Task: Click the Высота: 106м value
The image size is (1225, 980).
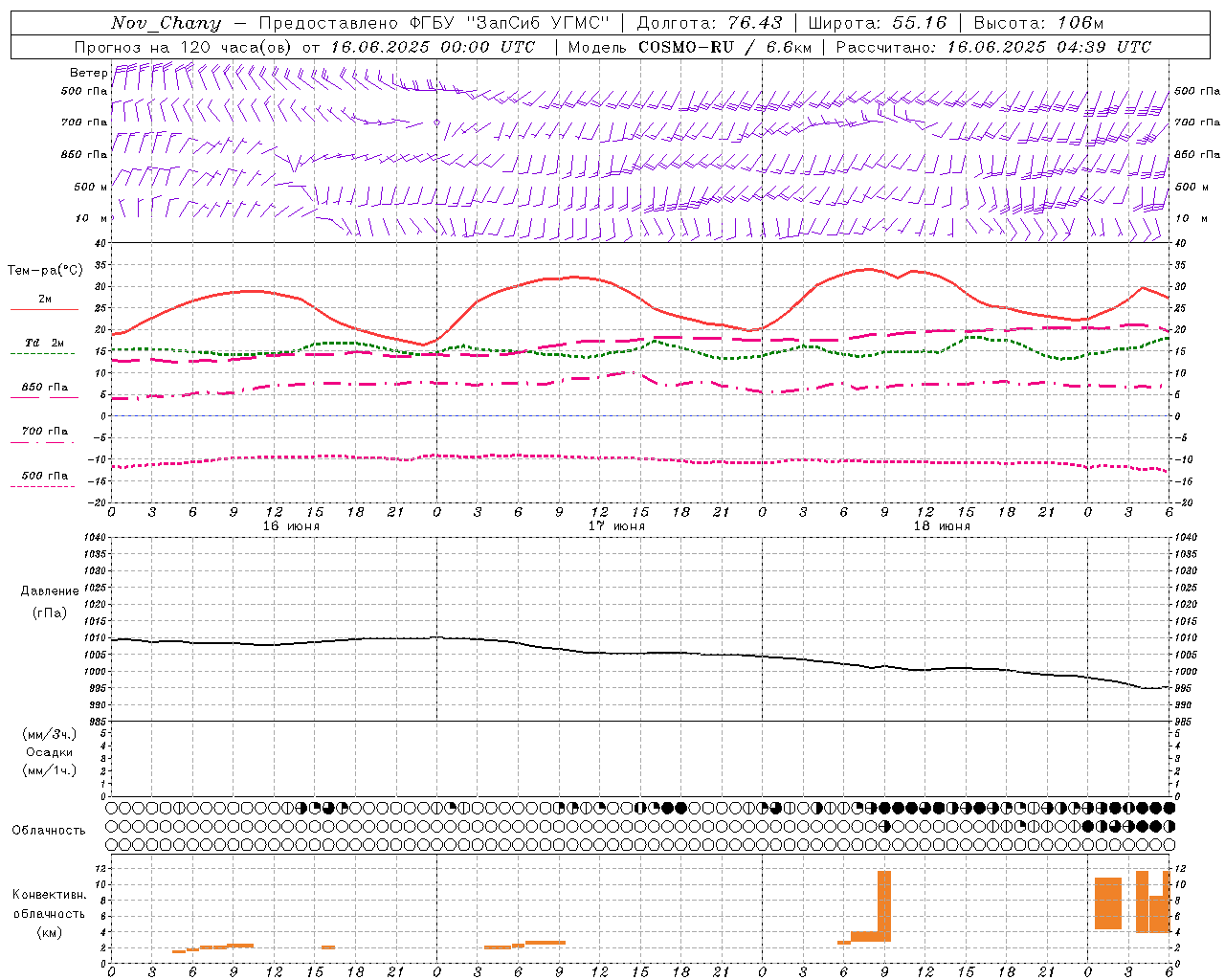Action: click(1038, 23)
